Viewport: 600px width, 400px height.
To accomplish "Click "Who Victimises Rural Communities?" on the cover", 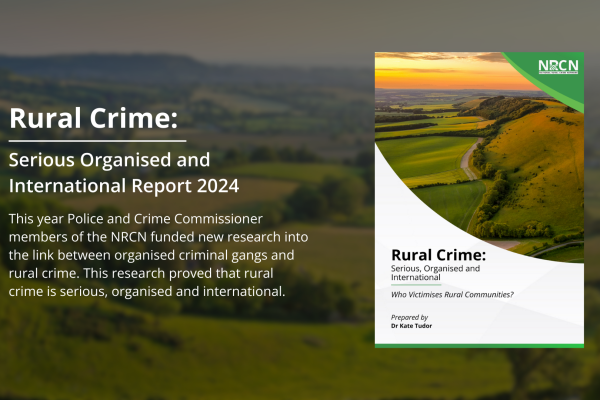I will [452, 294].
